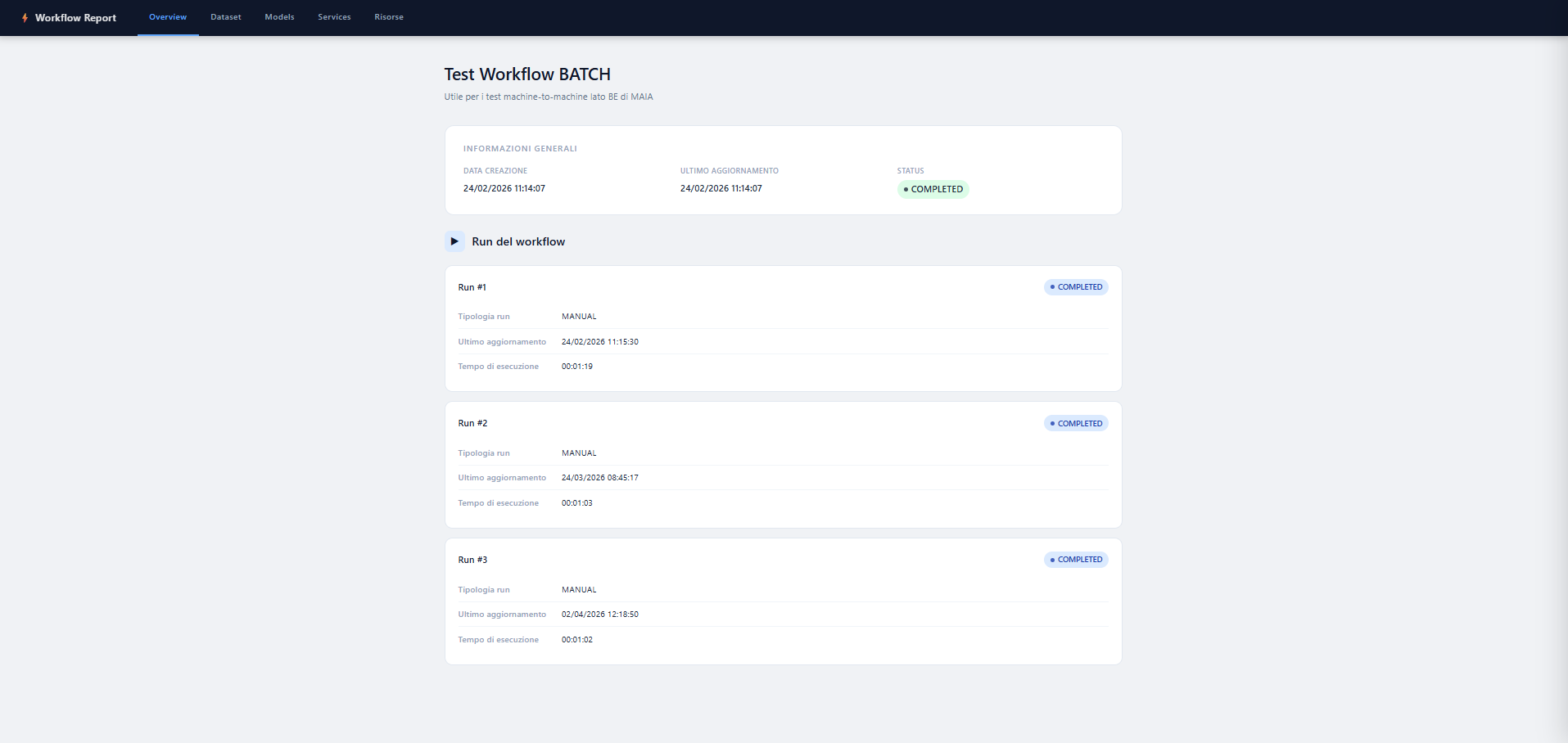The width and height of the screenshot is (1568, 743).
Task: Click the lightning bolt logo icon
Action: click(x=25, y=17)
